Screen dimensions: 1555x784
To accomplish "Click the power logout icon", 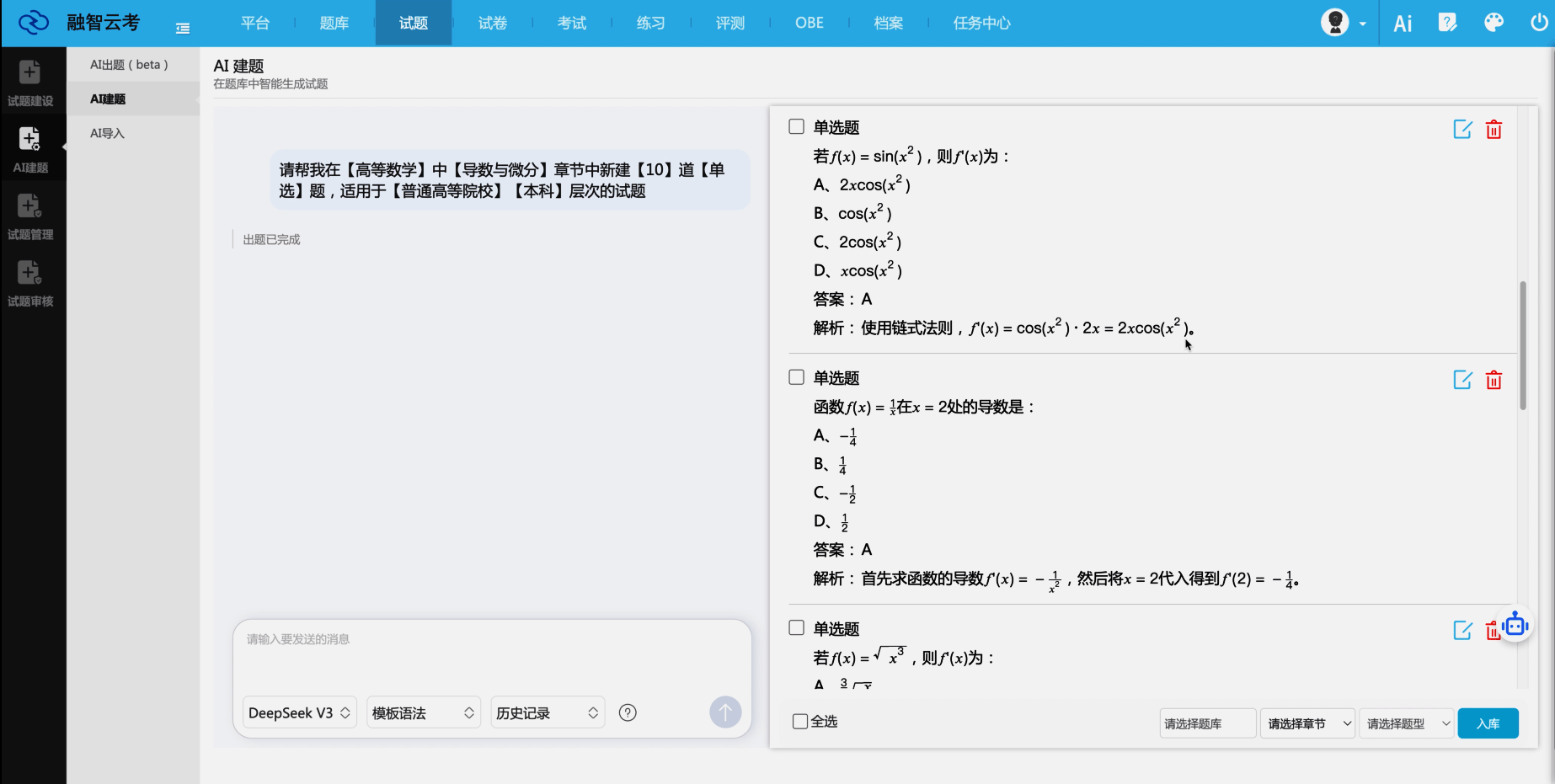I will [1538, 23].
